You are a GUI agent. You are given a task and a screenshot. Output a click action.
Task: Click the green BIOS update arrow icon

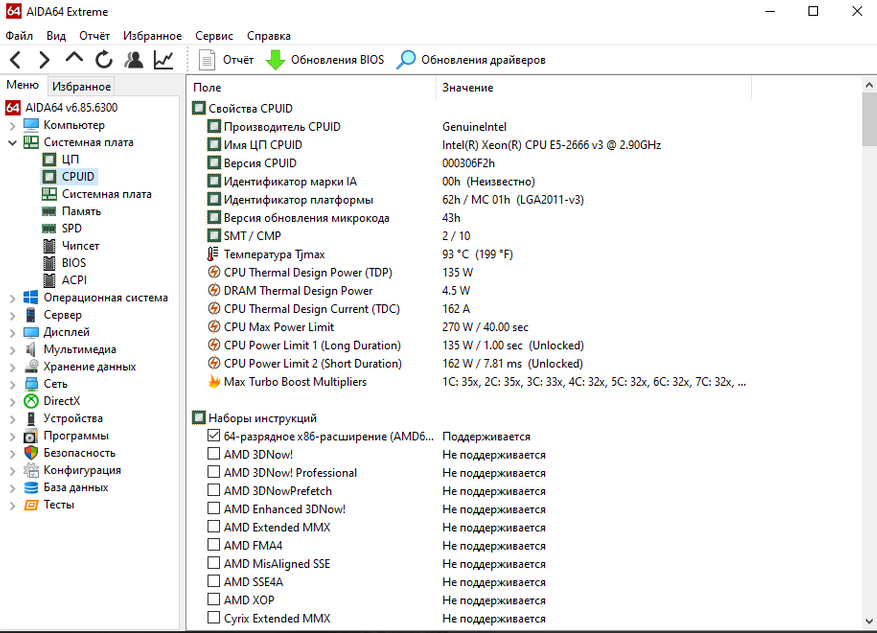pos(275,60)
